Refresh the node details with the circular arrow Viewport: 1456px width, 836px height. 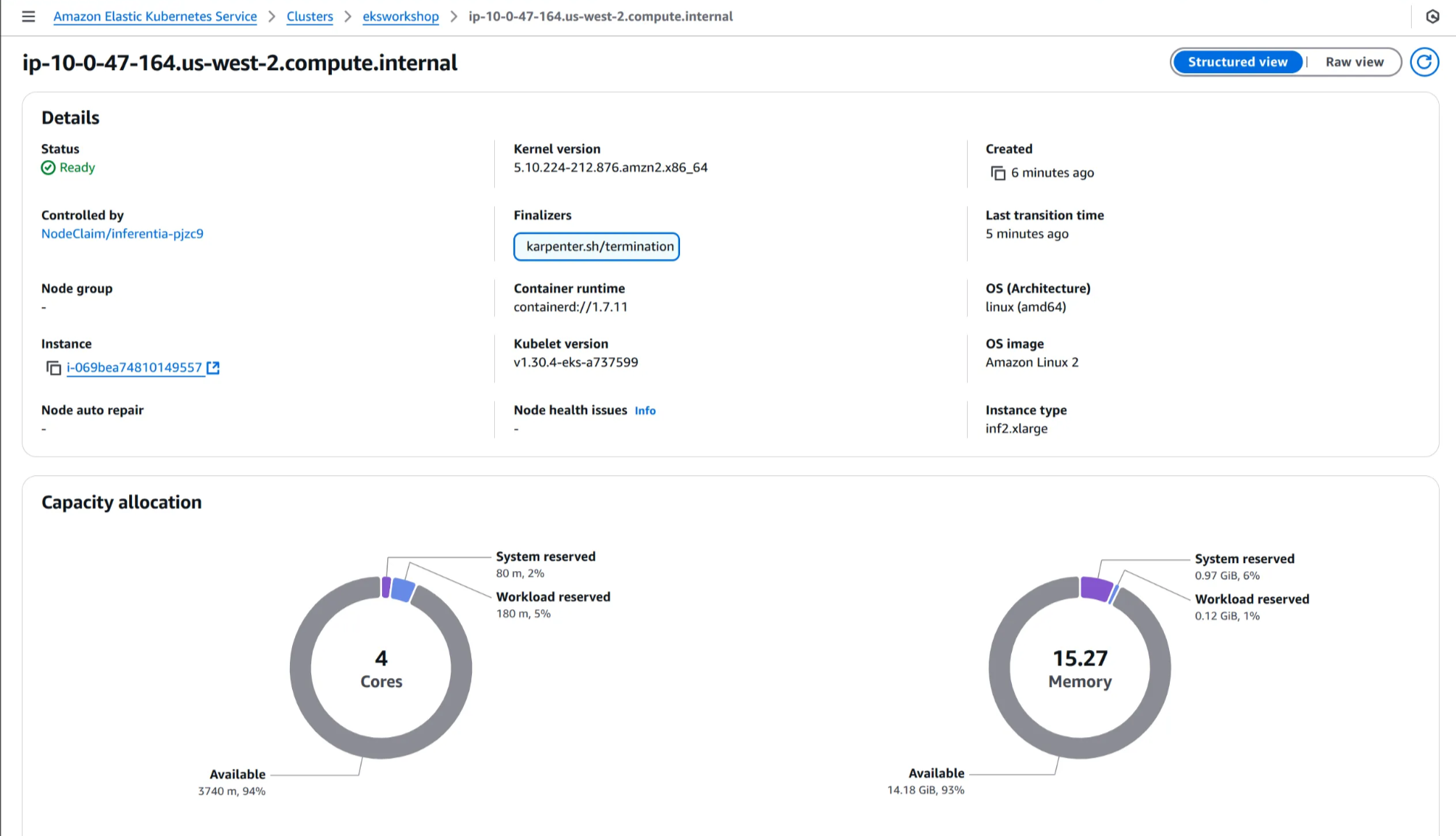1424,62
